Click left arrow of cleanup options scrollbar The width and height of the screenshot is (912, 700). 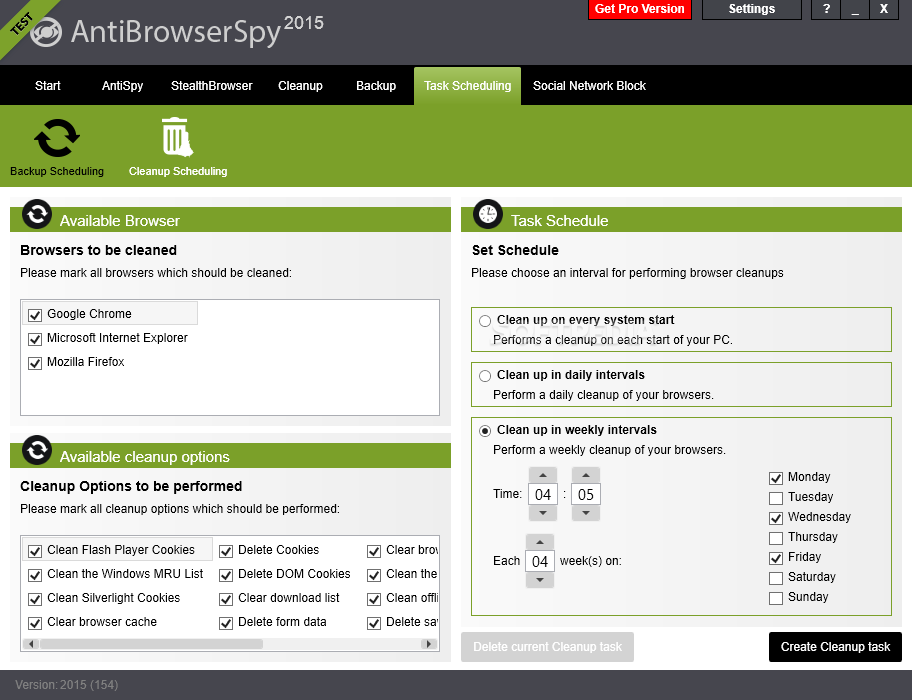(x=31, y=644)
